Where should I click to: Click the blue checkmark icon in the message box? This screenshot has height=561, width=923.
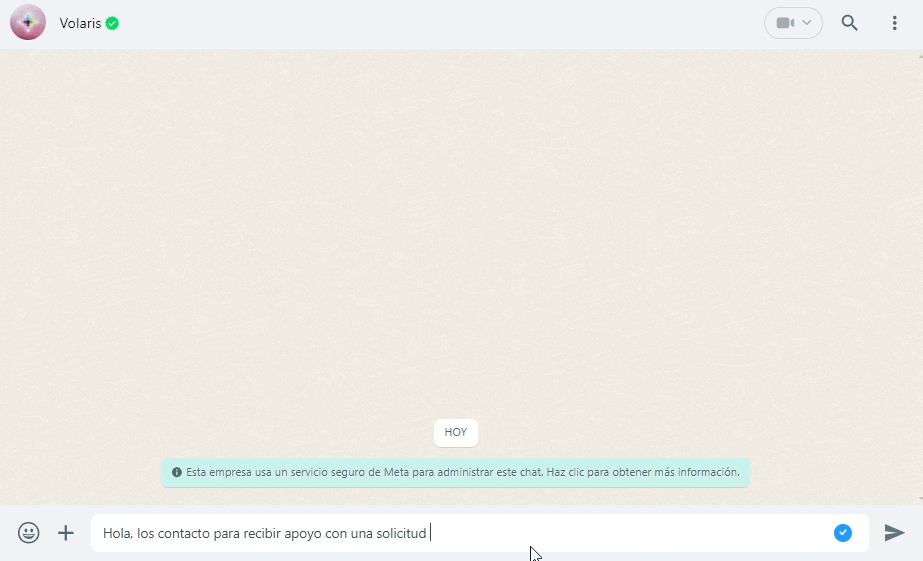tap(842, 533)
